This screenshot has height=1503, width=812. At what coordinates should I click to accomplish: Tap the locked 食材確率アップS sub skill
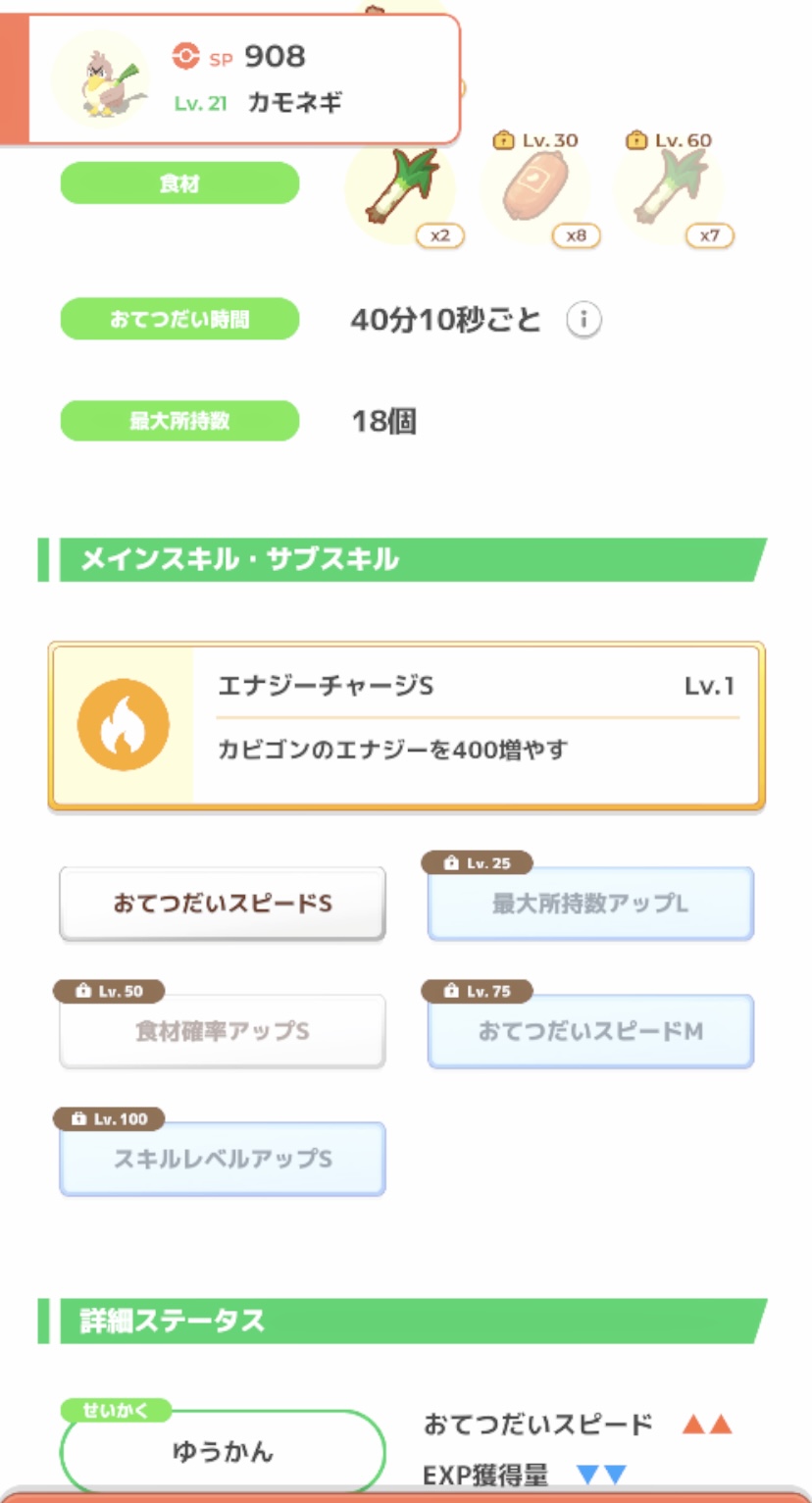[x=223, y=1031]
